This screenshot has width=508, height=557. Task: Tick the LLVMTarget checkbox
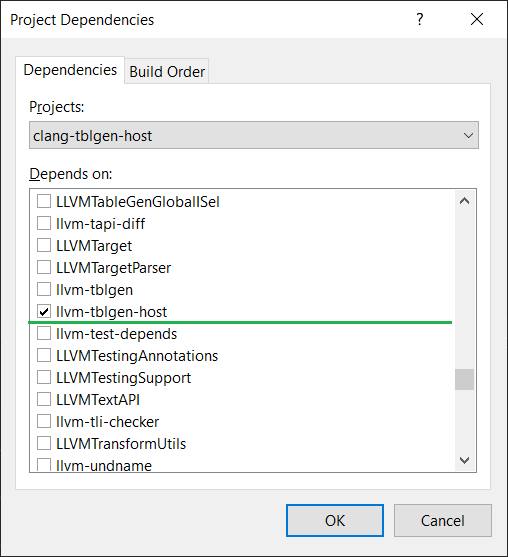tap(44, 245)
